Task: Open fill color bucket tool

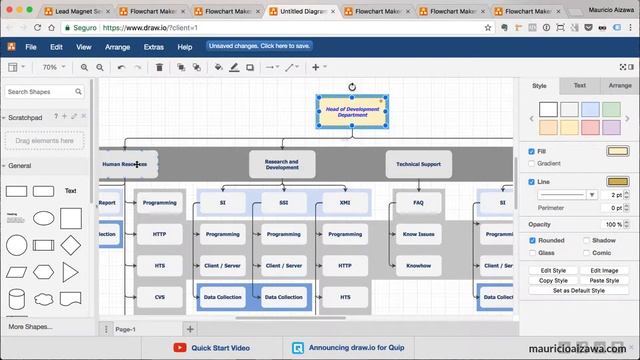Action: (218, 67)
